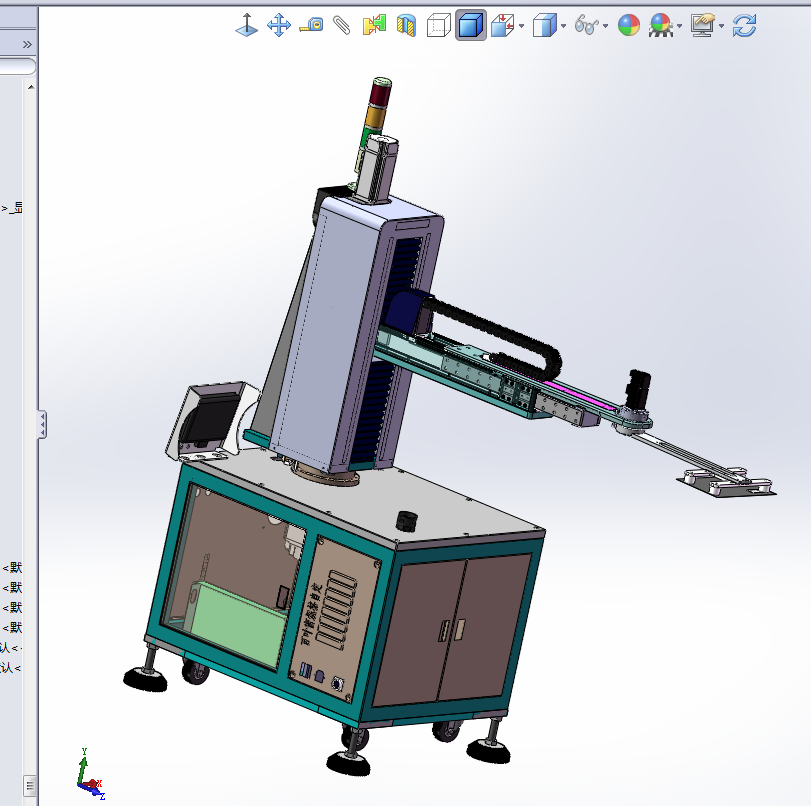The height and width of the screenshot is (806, 811).
Task: Expand the panel tabs double-chevron
Action: tap(27, 44)
